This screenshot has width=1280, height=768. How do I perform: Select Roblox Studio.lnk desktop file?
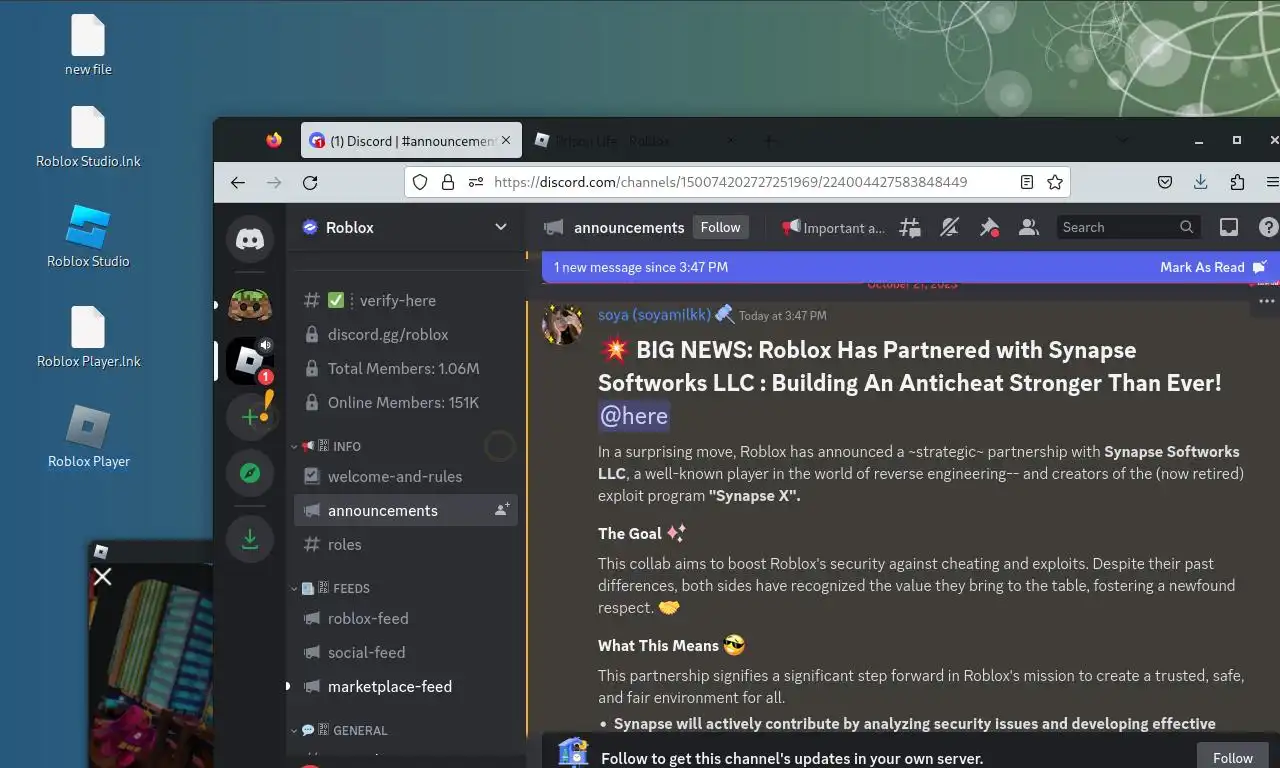click(x=88, y=137)
